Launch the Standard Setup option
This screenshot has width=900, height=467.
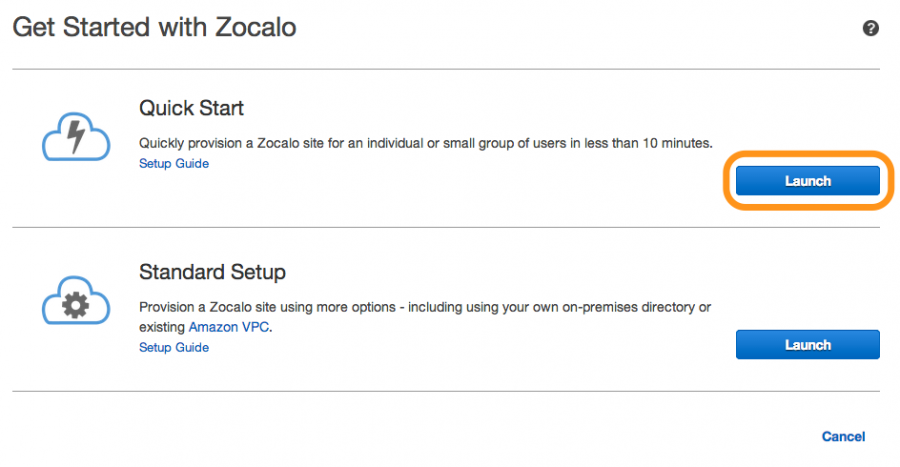pos(808,345)
